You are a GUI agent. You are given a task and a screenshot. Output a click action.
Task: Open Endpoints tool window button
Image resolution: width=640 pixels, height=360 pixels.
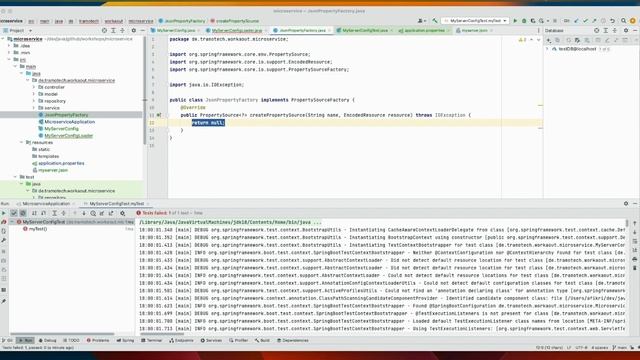tap(182, 340)
